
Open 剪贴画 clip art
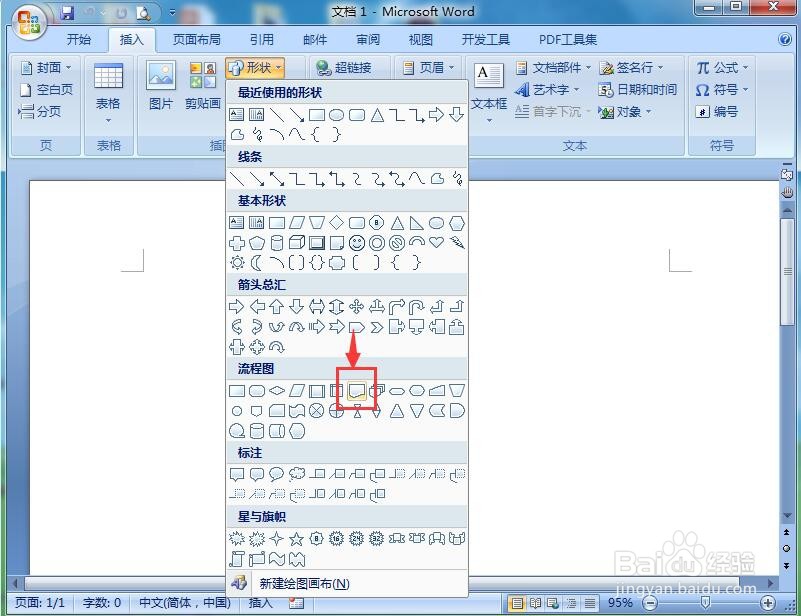pyautogui.click(x=203, y=85)
